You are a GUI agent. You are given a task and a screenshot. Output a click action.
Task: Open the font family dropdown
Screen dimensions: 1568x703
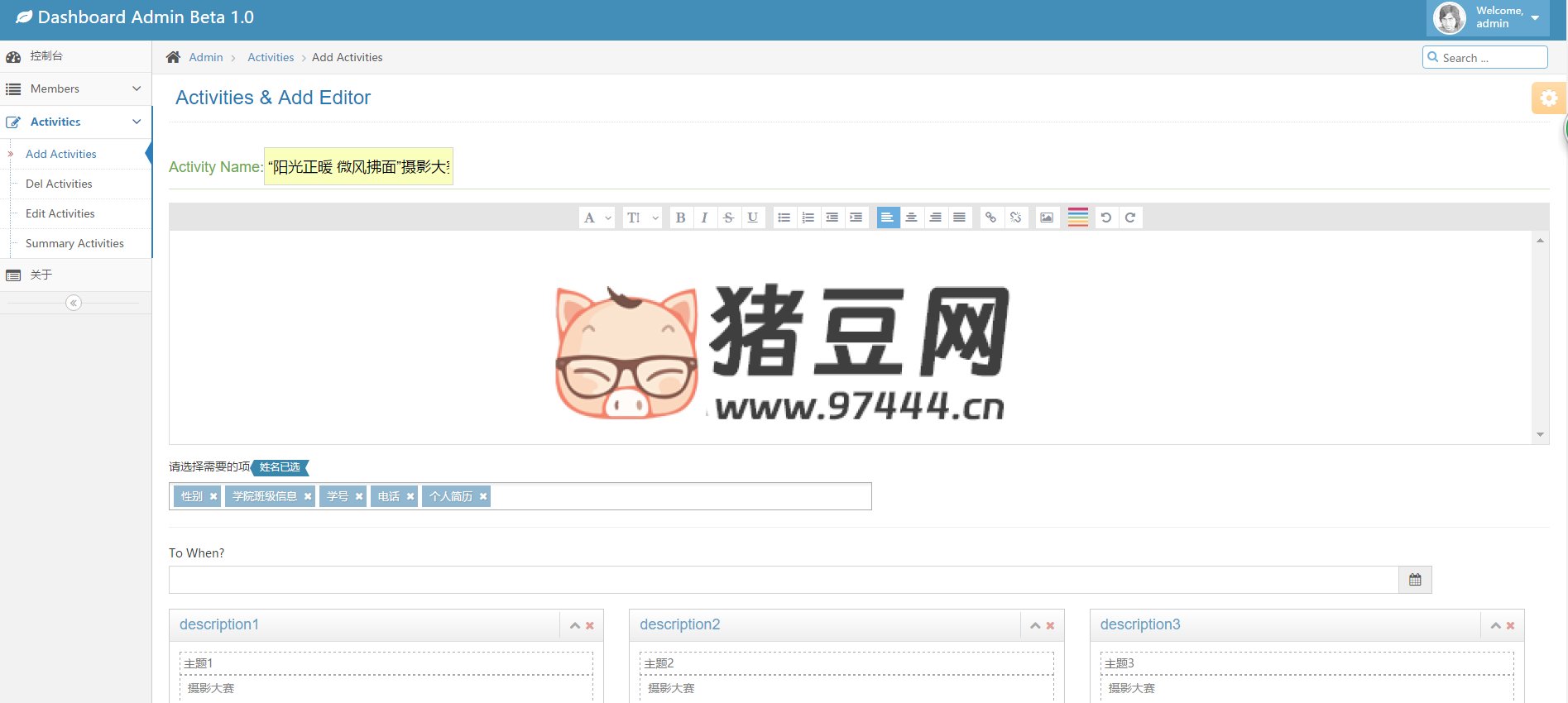[x=596, y=218]
